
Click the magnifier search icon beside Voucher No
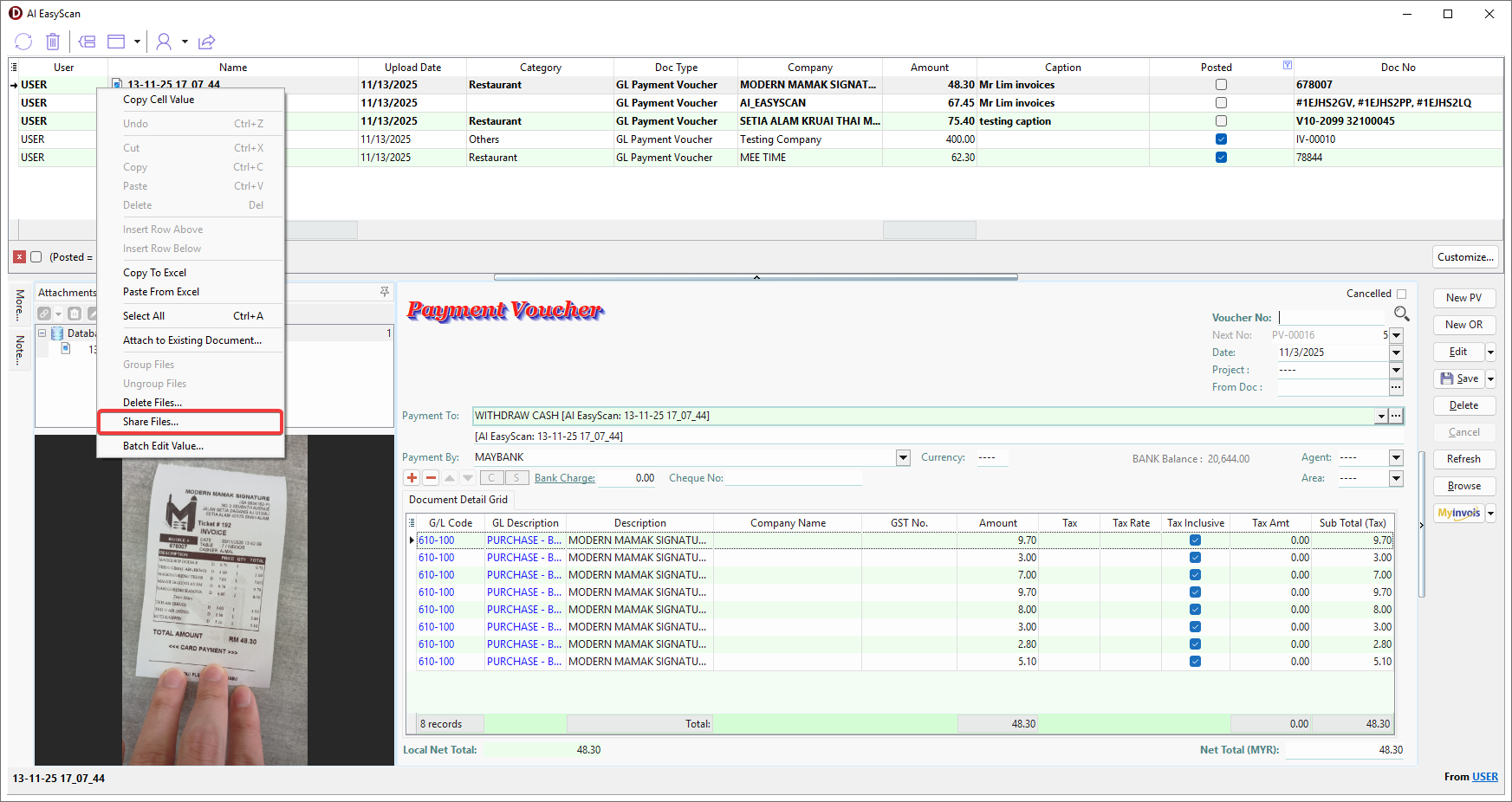(x=1401, y=314)
